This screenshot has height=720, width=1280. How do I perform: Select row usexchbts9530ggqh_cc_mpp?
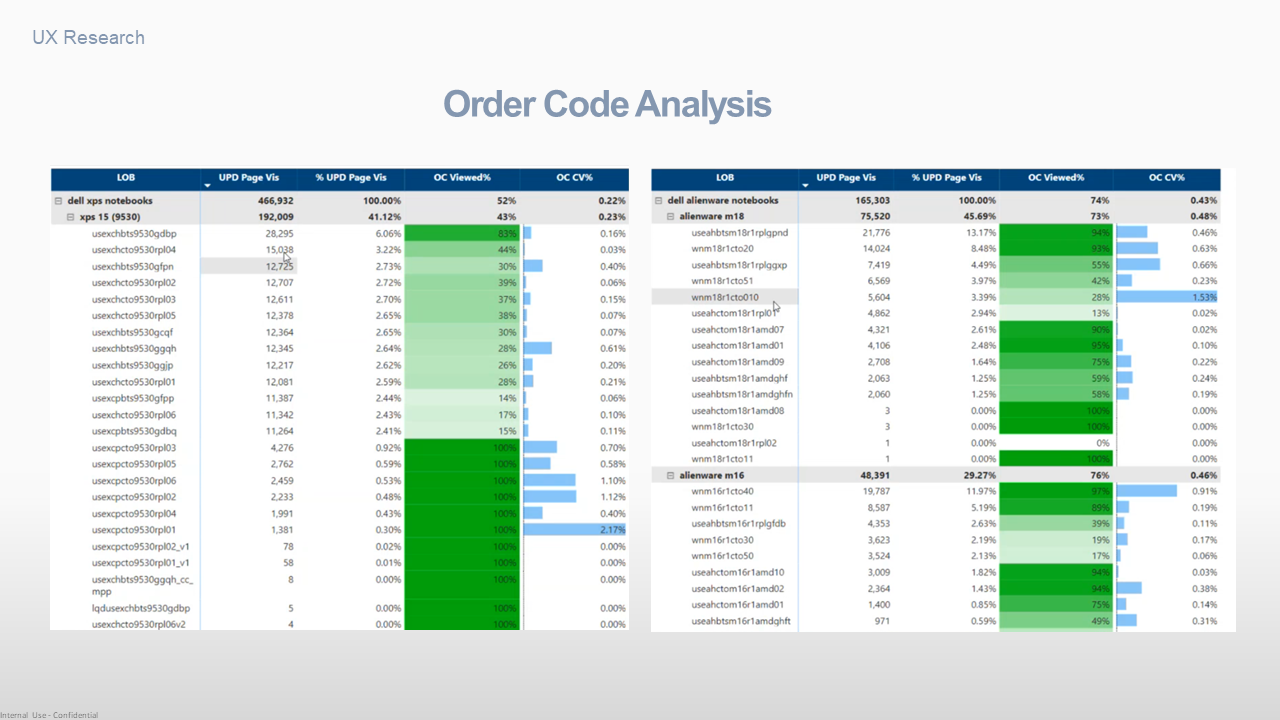click(340, 585)
